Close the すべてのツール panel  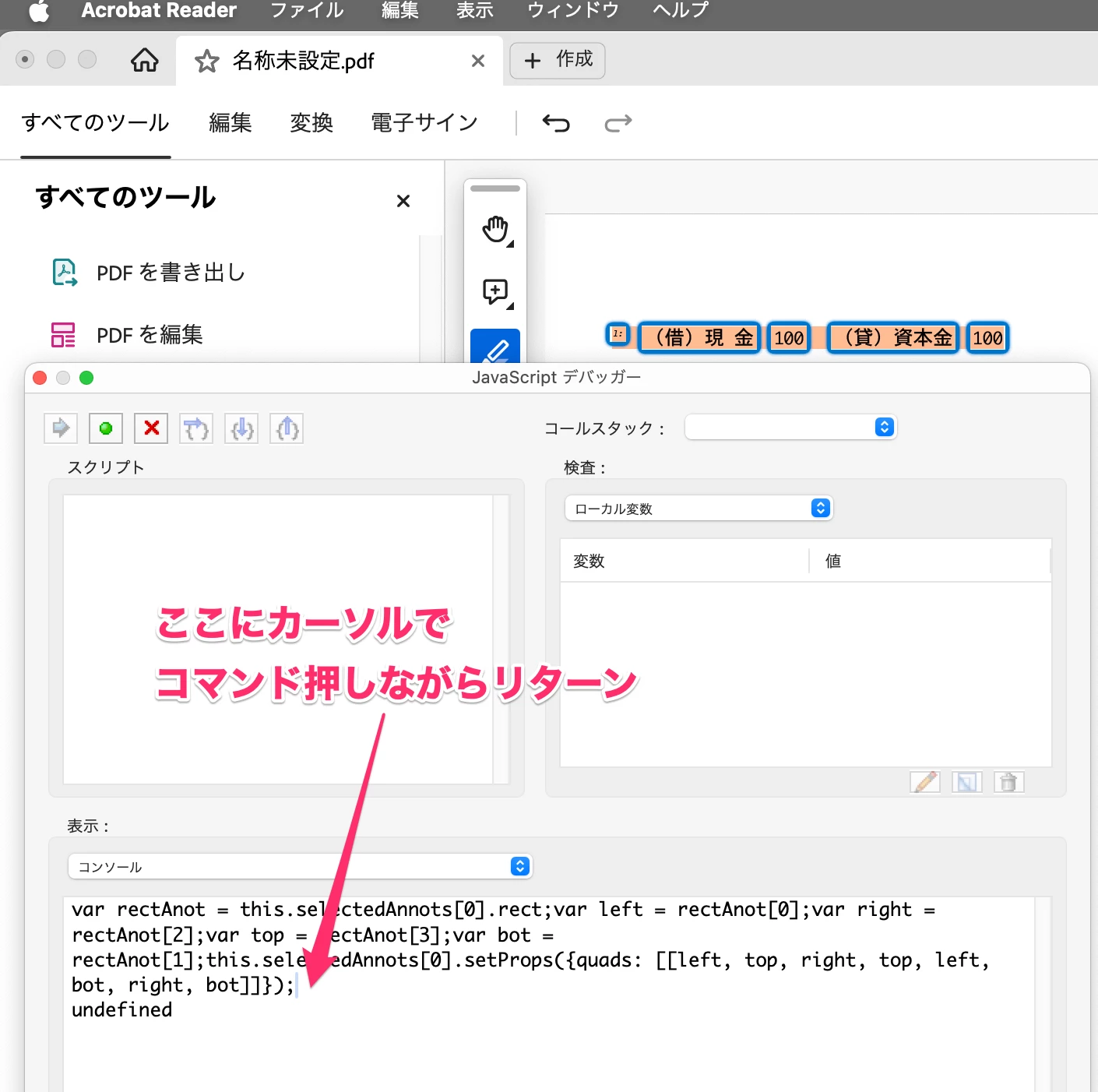(x=403, y=201)
